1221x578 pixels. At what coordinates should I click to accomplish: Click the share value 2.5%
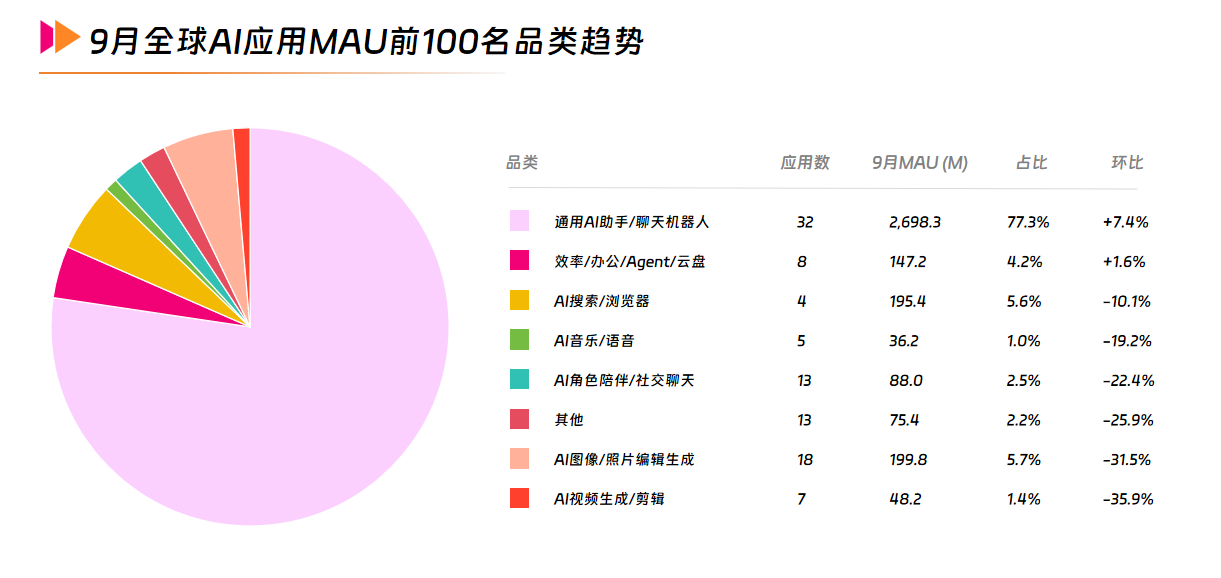[x=1023, y=380]
